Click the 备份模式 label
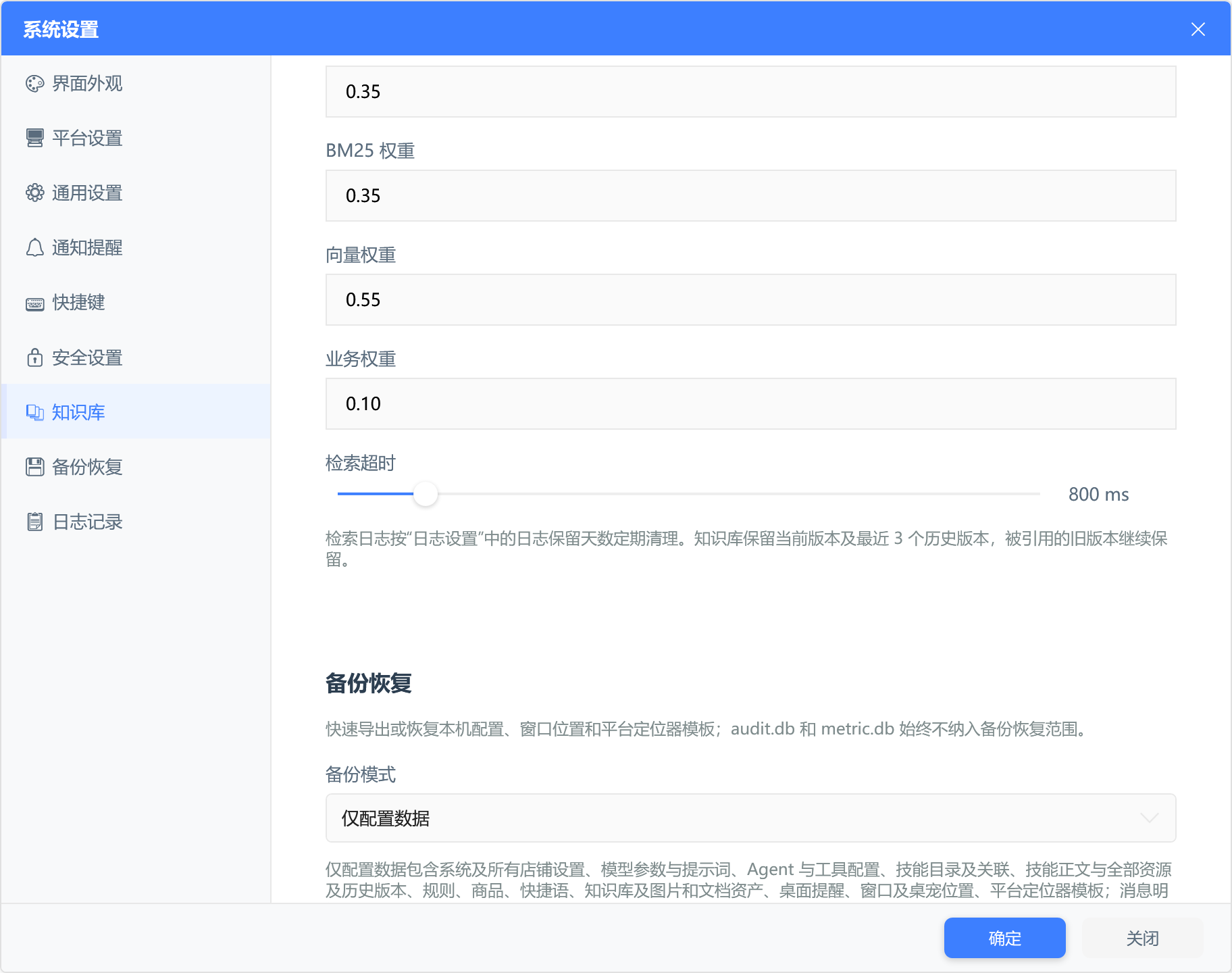The image size is (1232, 973). pyautogui.click(x=360, y=774)
